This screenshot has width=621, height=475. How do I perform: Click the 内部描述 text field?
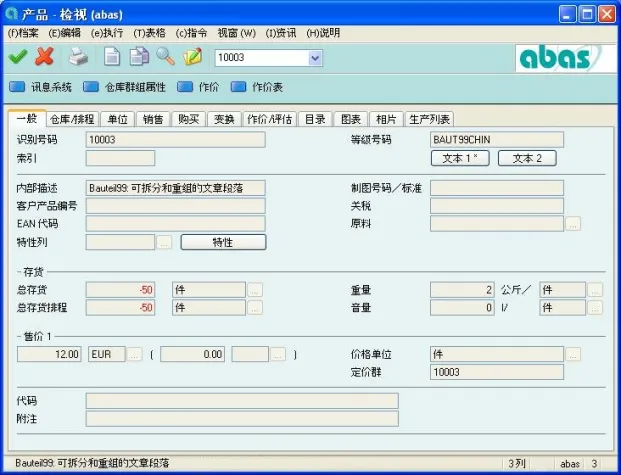click(x=175, y=188)
